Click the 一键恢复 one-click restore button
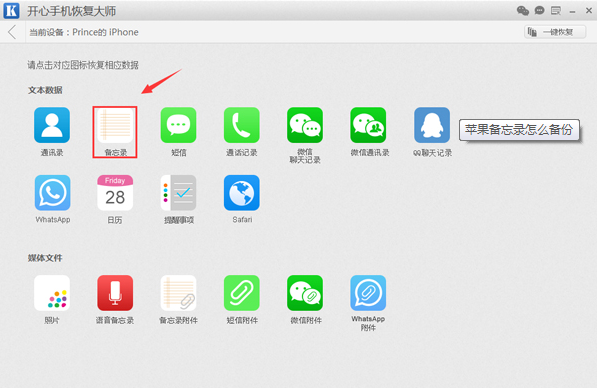Screen dimensions: 597x388 click(x=555, y=32)
